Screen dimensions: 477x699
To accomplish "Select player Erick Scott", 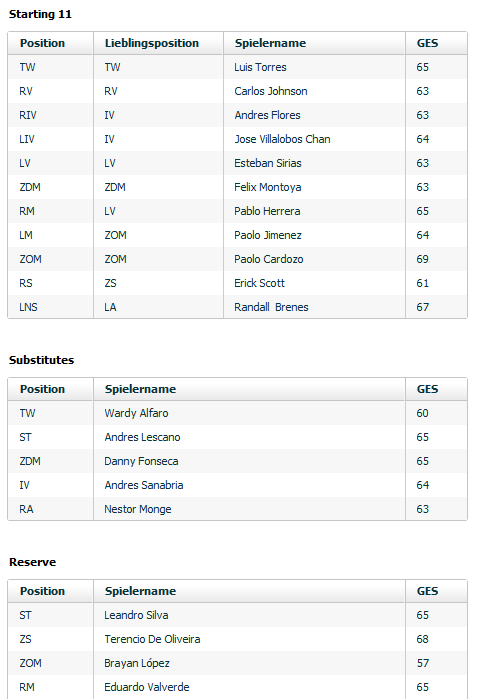I will 259,283.
